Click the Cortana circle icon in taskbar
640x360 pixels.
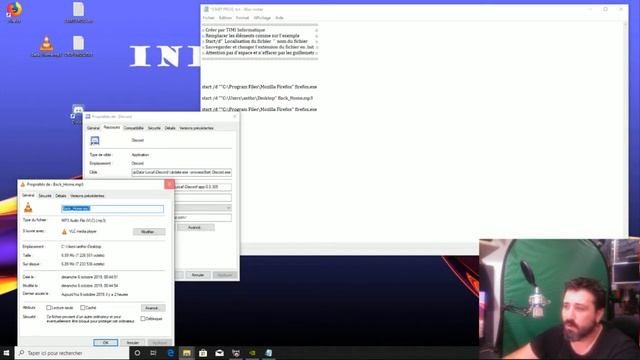tap(138, 353)
